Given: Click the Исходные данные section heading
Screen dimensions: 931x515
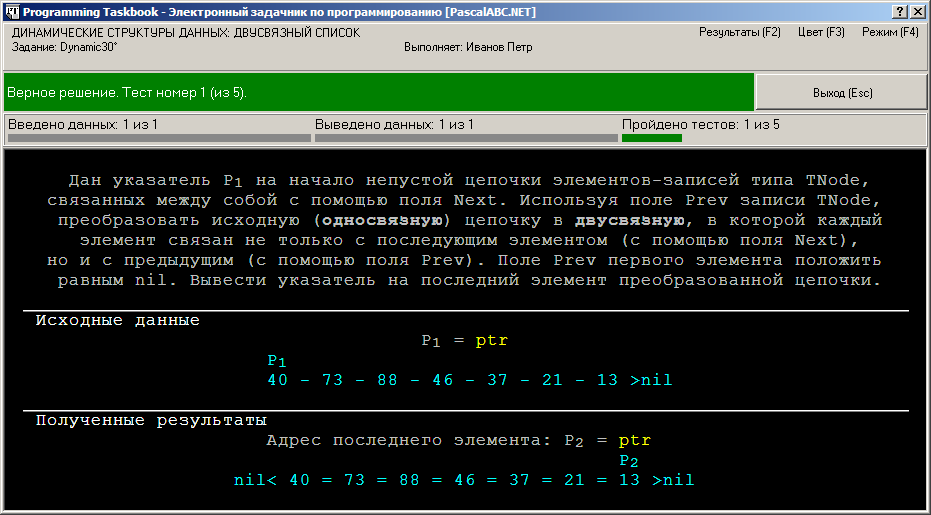Looking at the screenshot, I should click(x=118, y=320).
